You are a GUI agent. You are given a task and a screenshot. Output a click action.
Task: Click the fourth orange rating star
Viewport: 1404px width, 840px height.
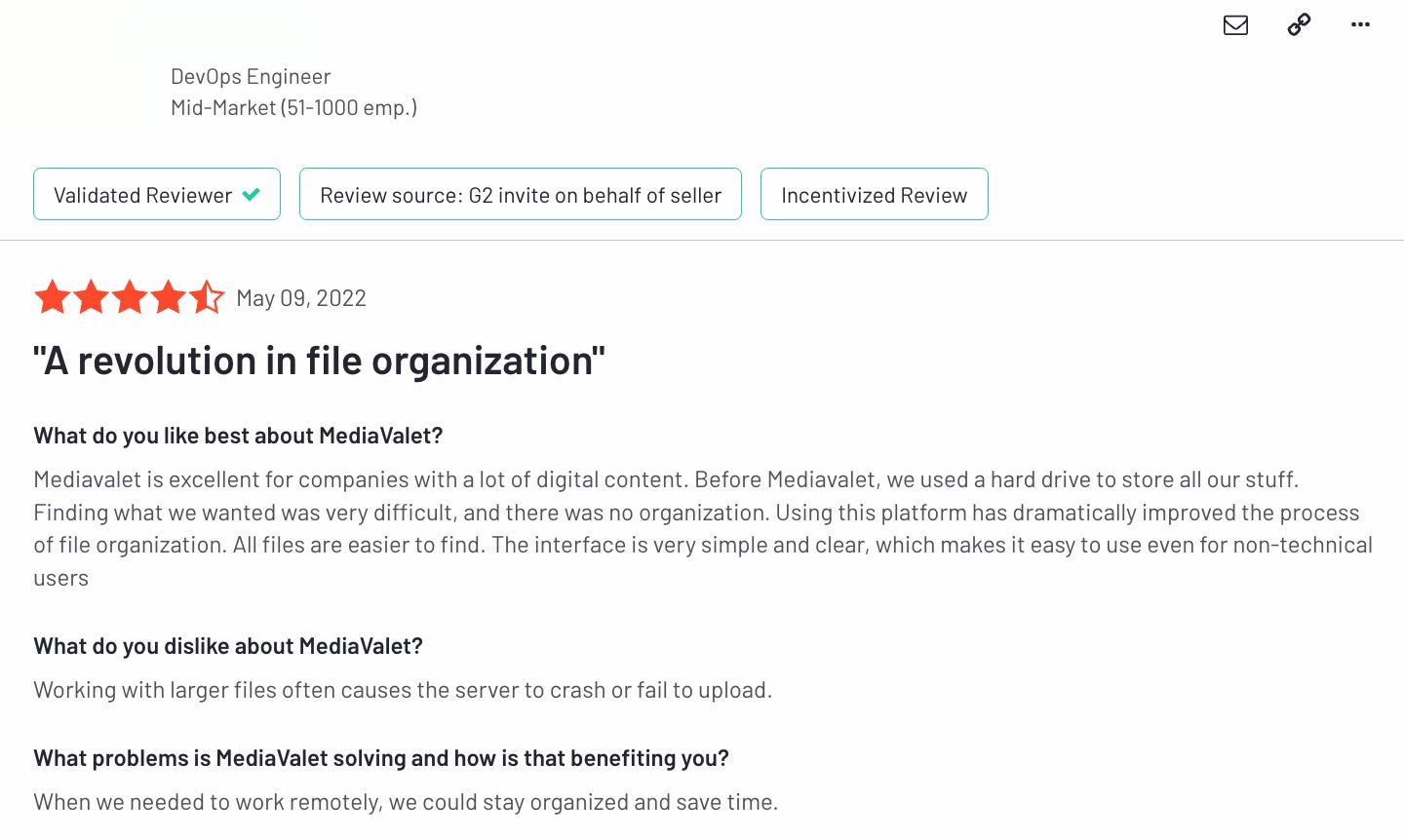[168, 297]
